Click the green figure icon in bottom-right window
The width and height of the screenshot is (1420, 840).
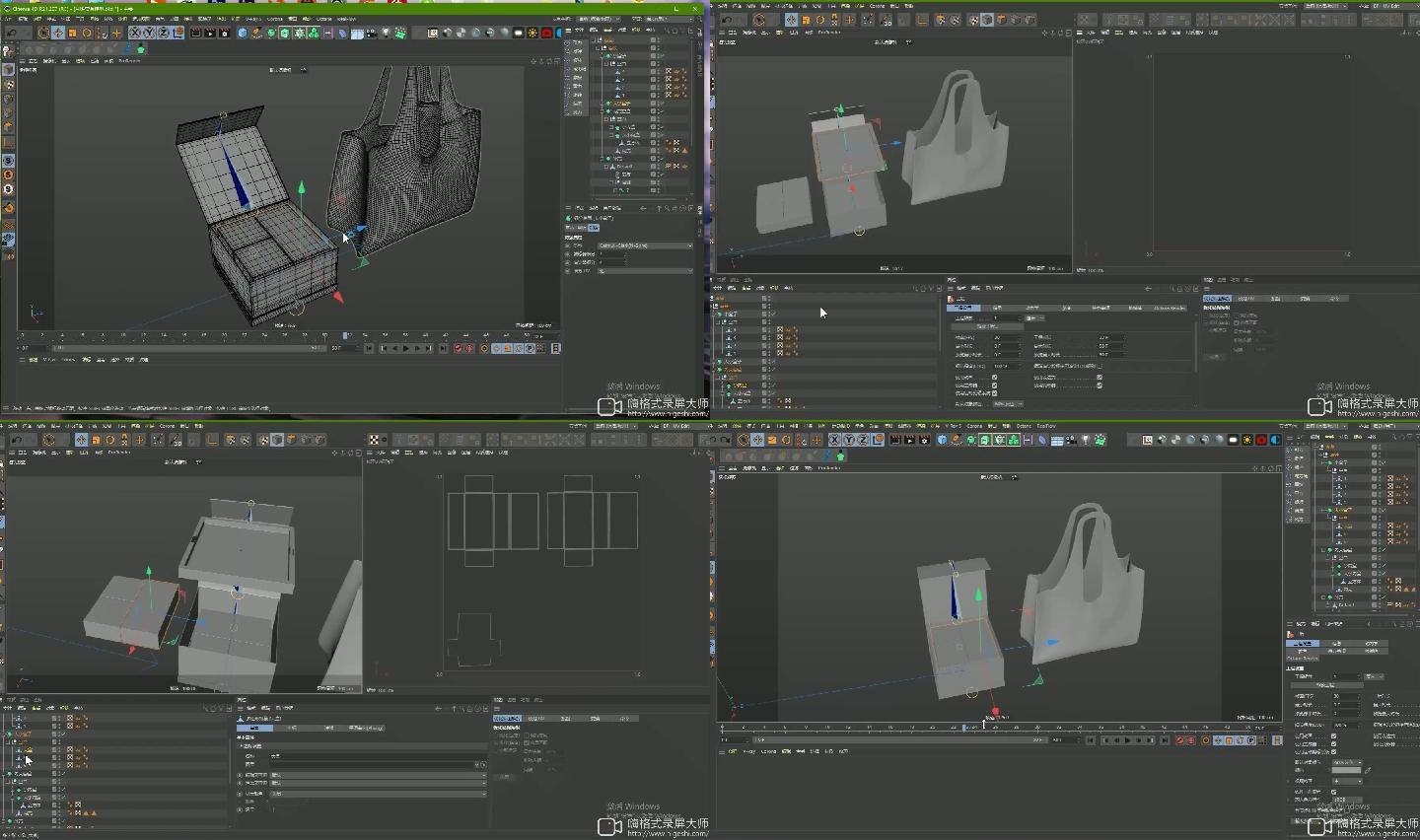point(840,455)
